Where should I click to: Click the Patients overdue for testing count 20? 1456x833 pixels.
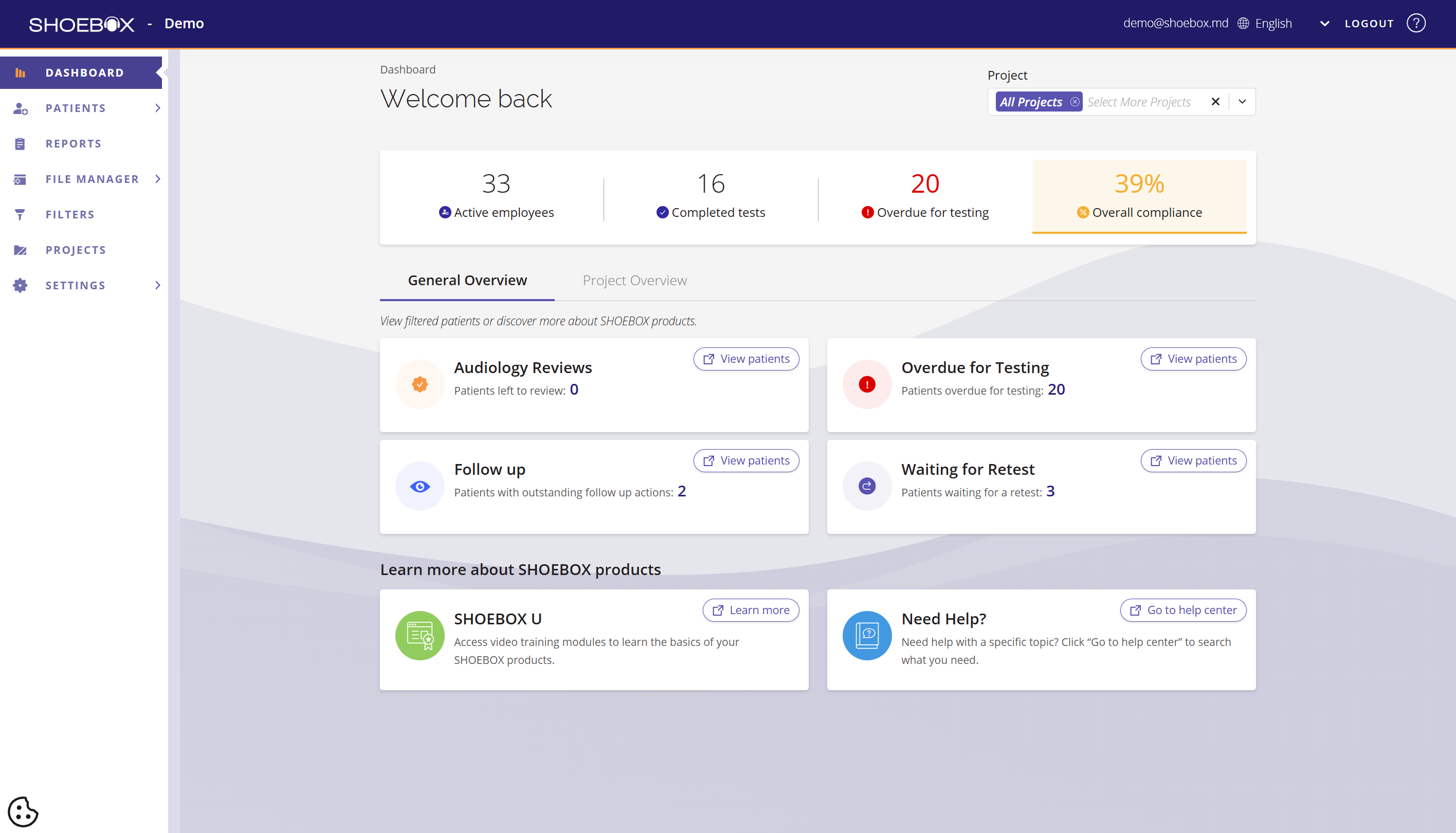(x=1056, y=390)
